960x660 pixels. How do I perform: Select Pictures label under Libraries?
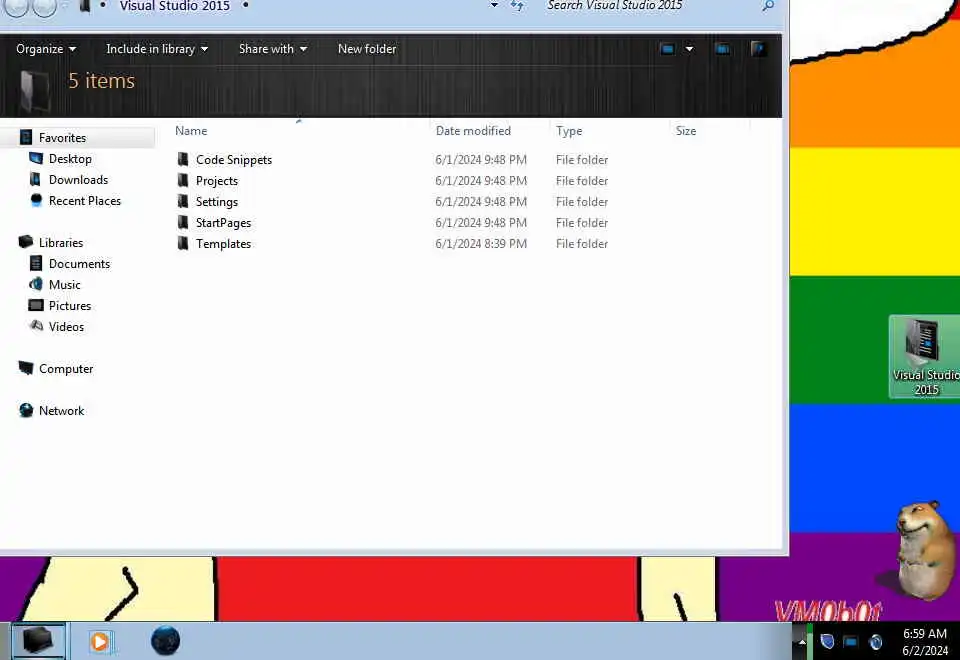coord(70,305)
